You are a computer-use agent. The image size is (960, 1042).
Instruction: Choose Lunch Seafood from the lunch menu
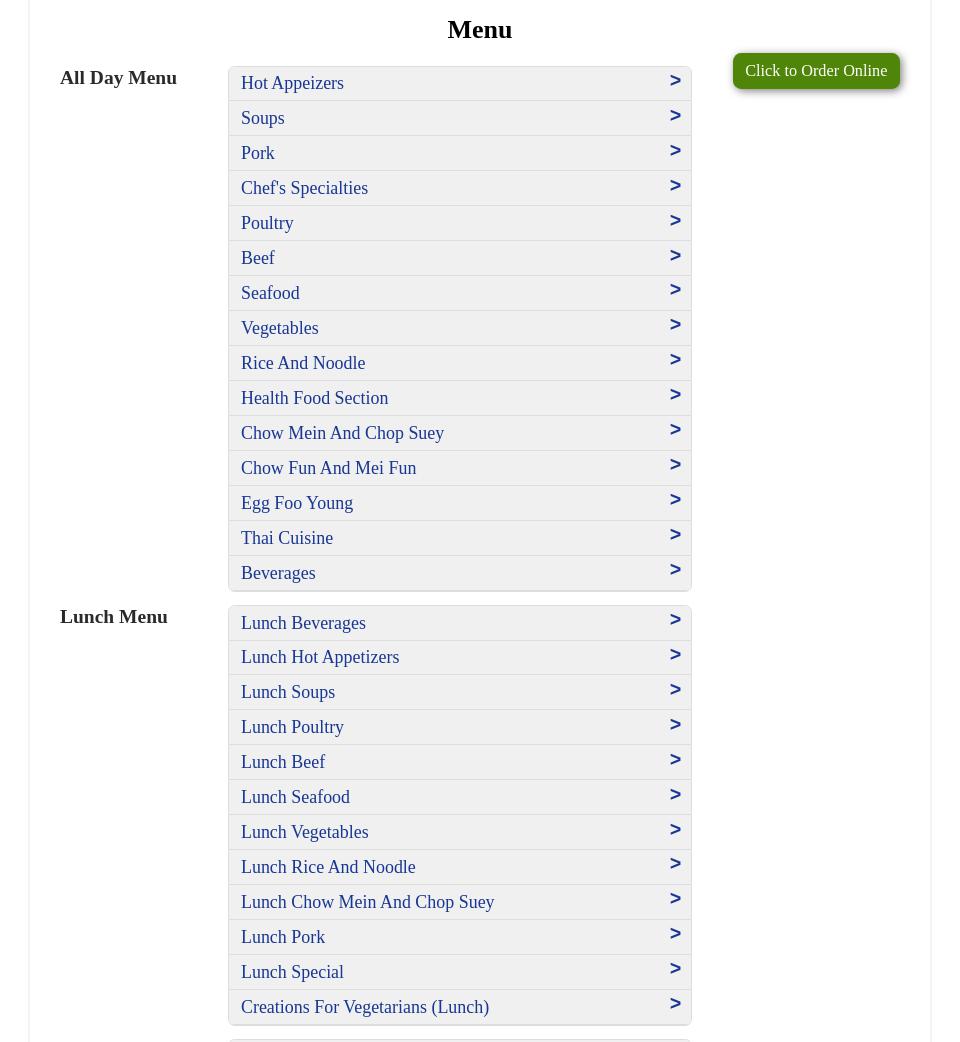[x=295, y=797]
